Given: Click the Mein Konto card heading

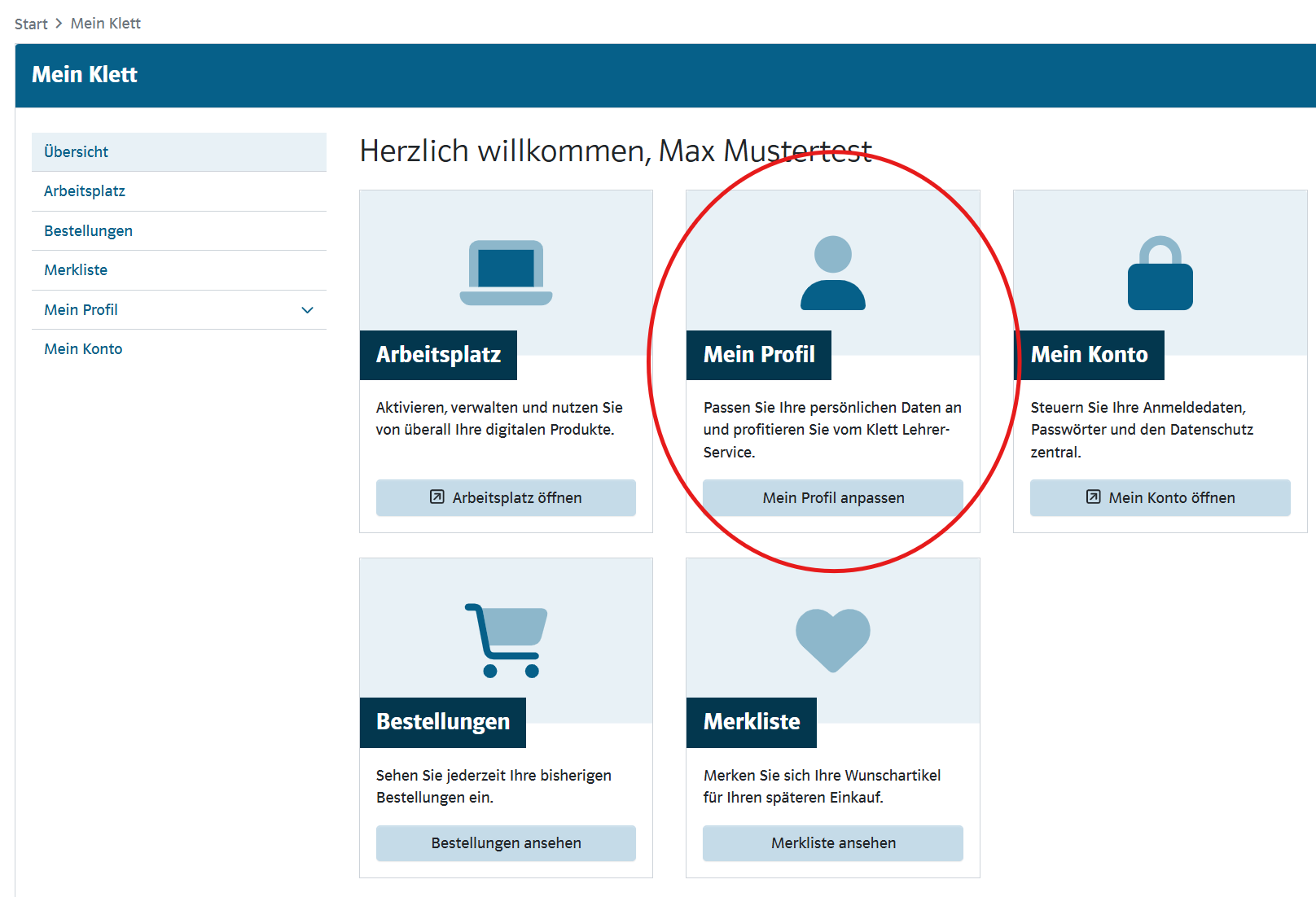Looking at the screenshot, I should point(1089,355).
